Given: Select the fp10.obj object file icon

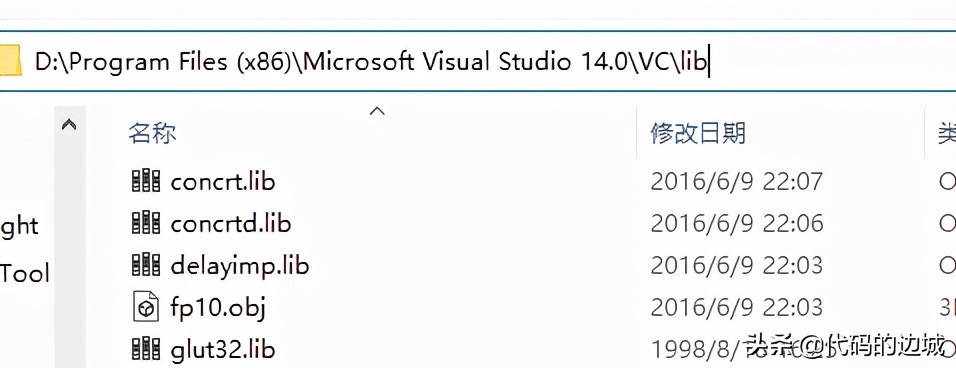Looking at the screenshot, I should click(x=146, y=306).
